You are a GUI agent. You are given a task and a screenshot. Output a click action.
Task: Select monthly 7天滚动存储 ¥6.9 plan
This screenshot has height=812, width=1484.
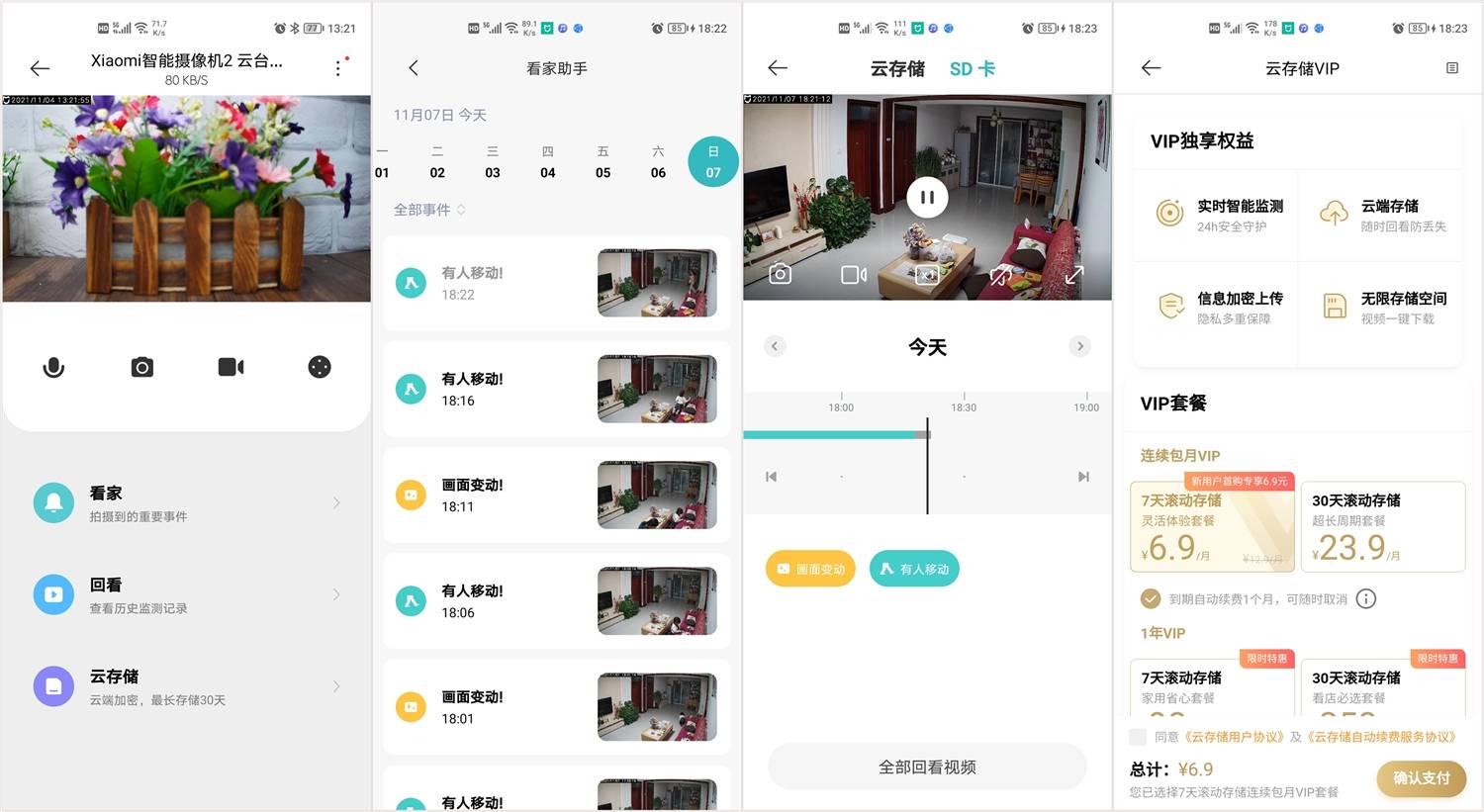[1212, 526]
